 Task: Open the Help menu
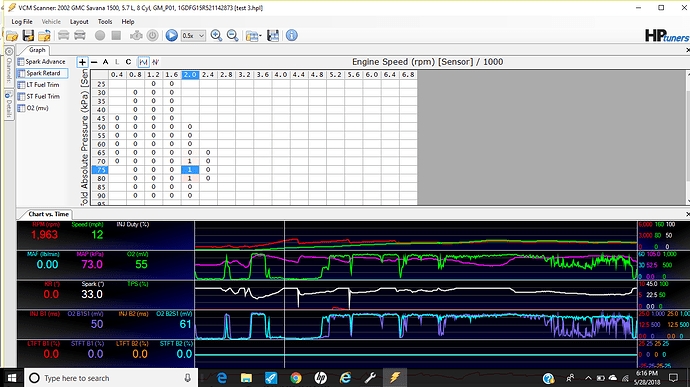(128, 22)
